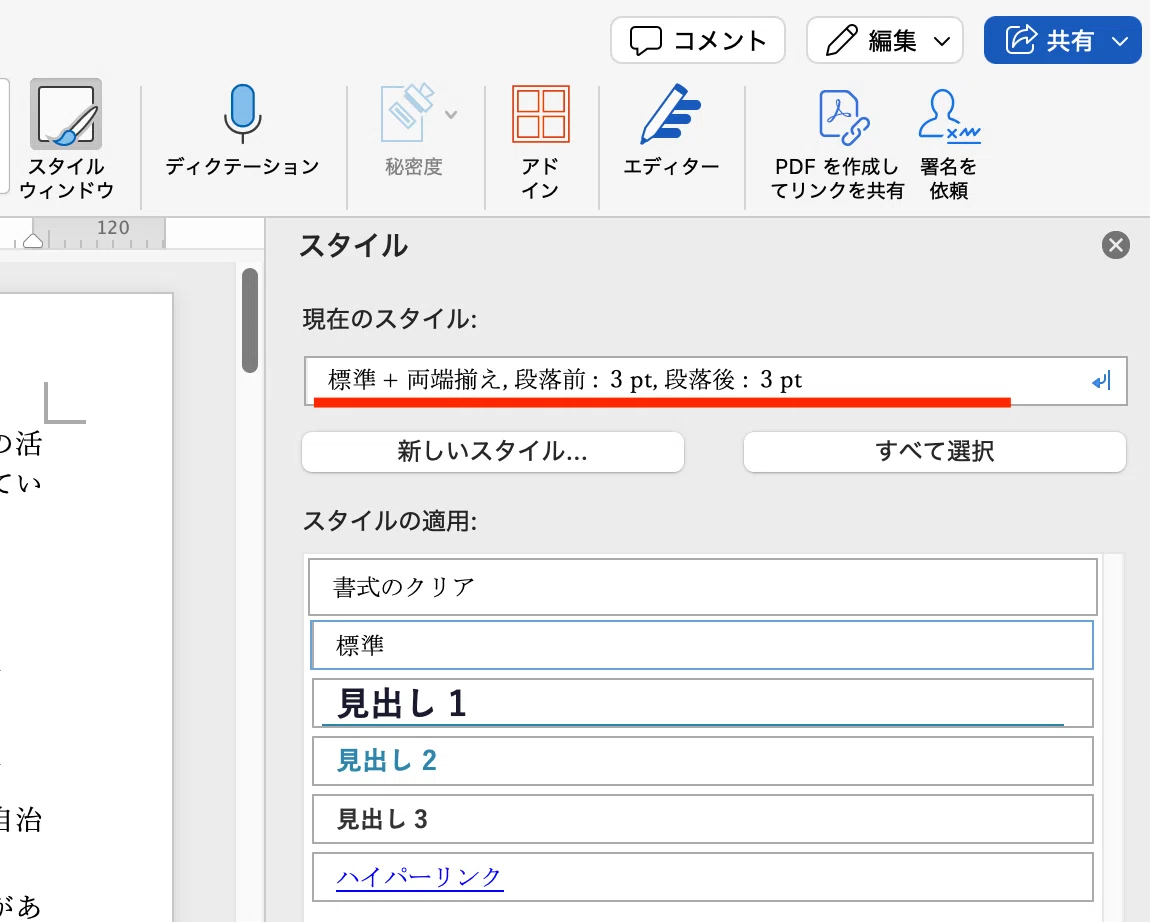Open the 編集 mode dropdown
Viewport: 1150px width, 922px height.
[x=885, y=40]
